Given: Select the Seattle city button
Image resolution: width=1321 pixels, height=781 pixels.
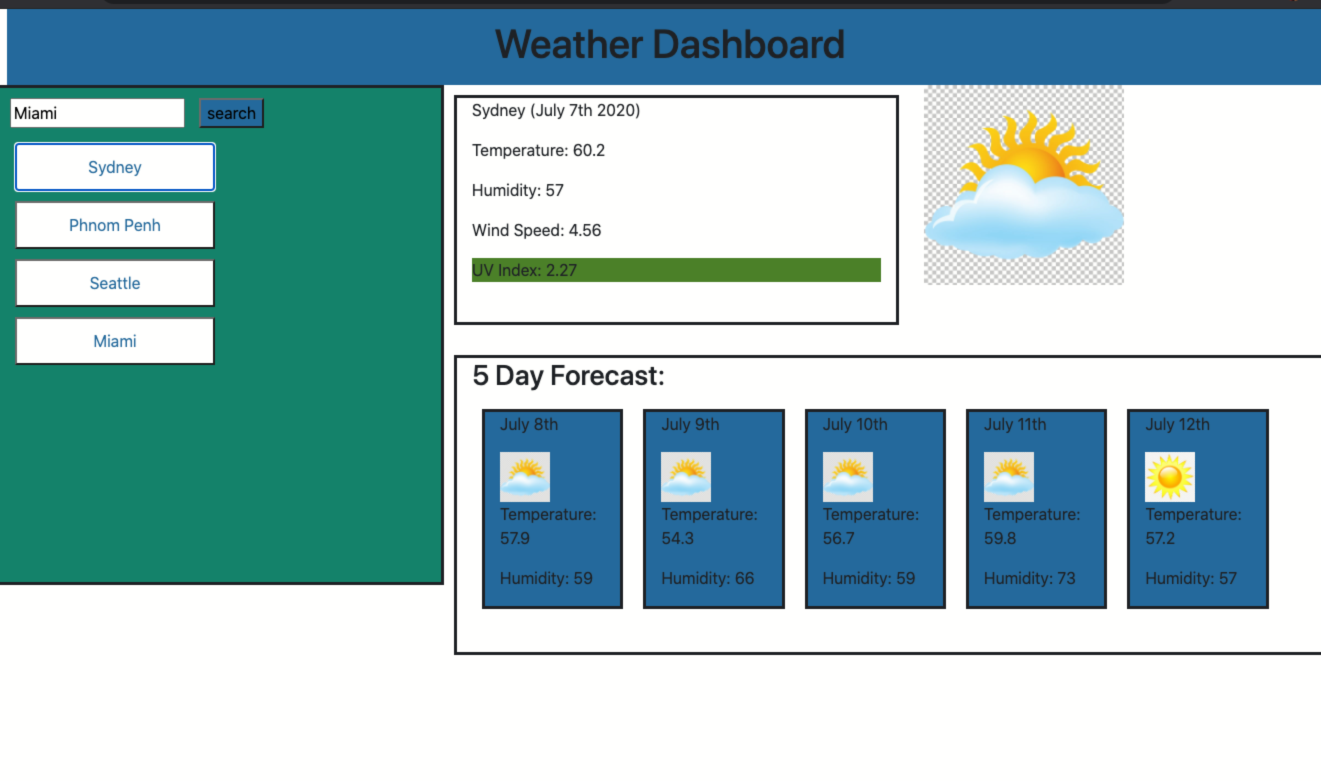Looking at the screenshot, I should coord(114,283).
